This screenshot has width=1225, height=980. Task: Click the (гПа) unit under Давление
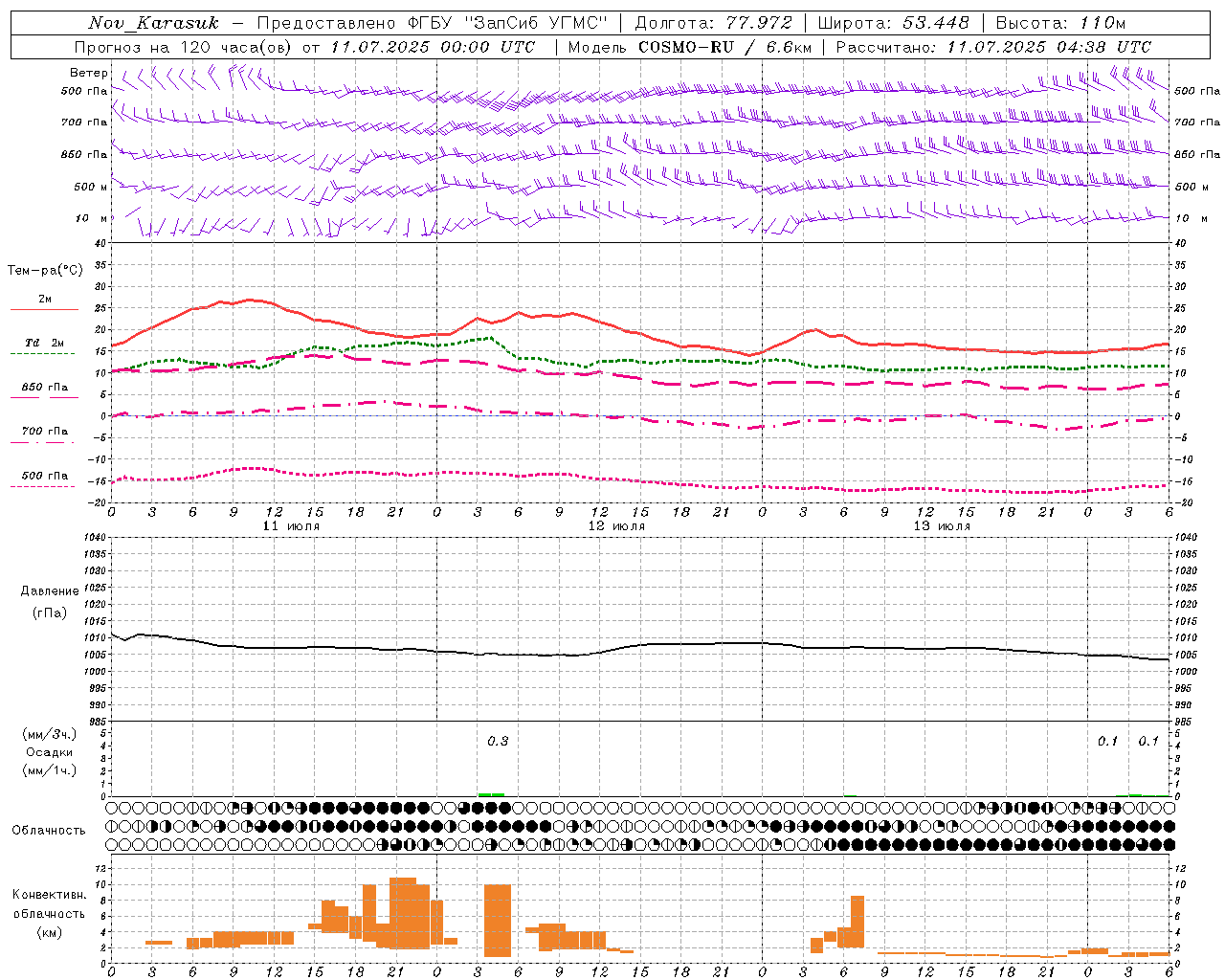(x=50, y=612)
